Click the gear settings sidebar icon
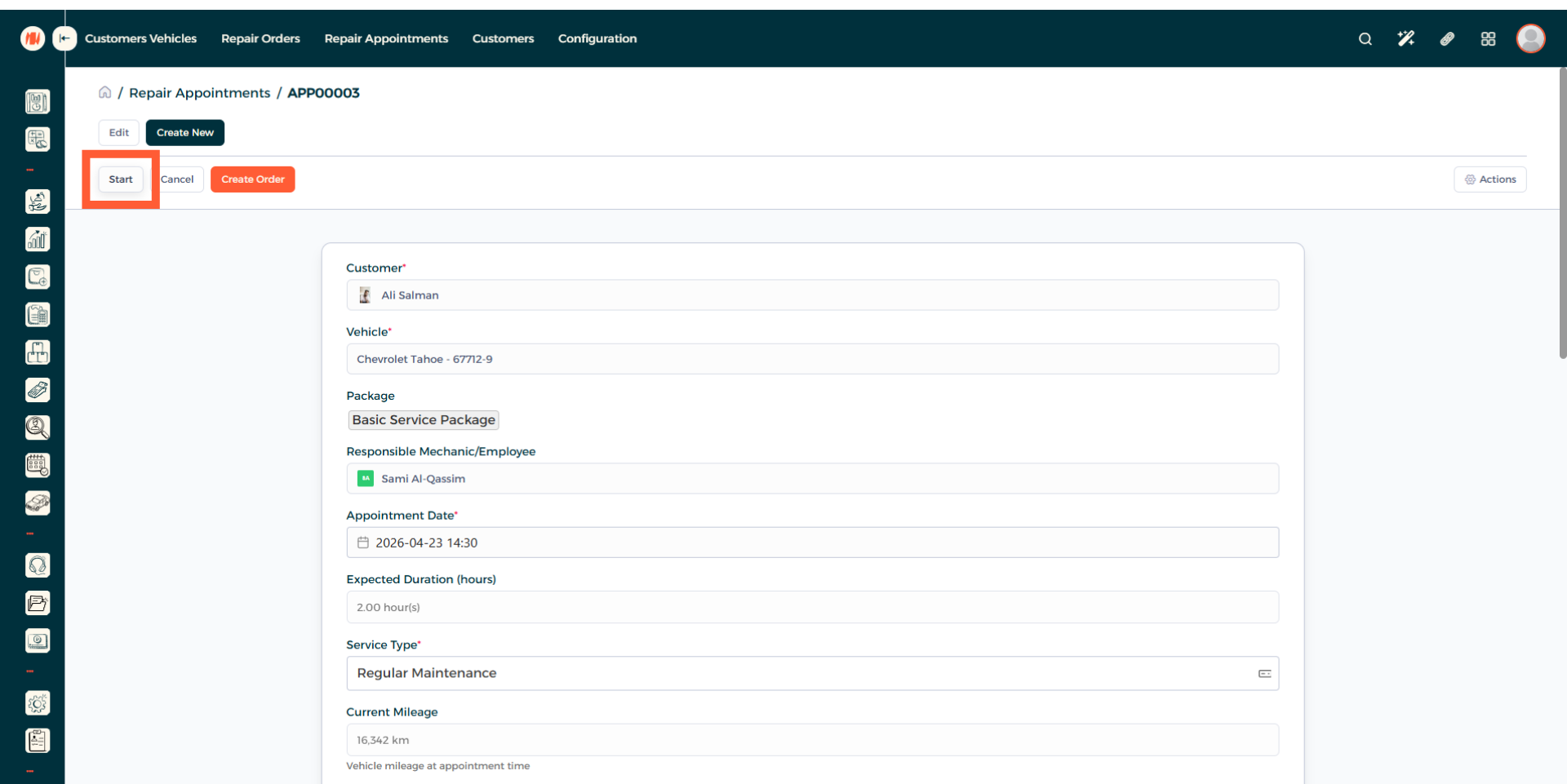1567x784 pixels. [x=38, y=703]
